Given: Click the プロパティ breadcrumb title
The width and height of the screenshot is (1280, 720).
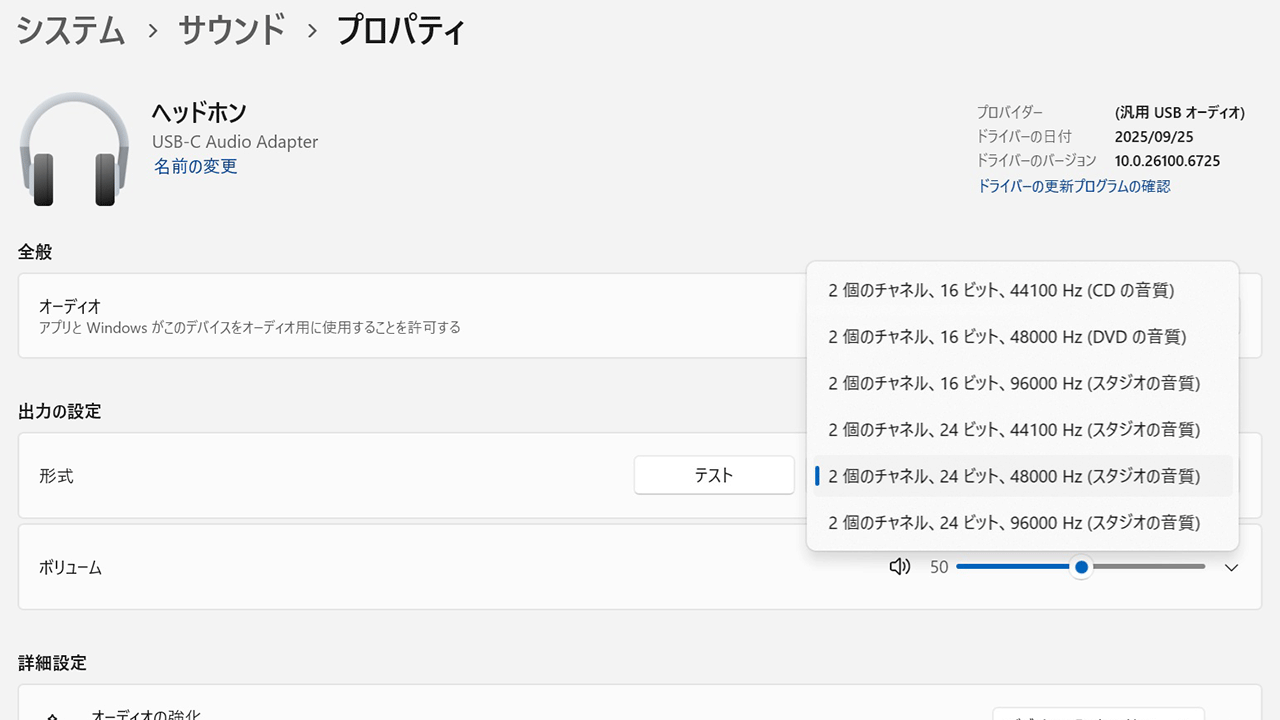Looking at the screenshot, I should coord(401,30).
